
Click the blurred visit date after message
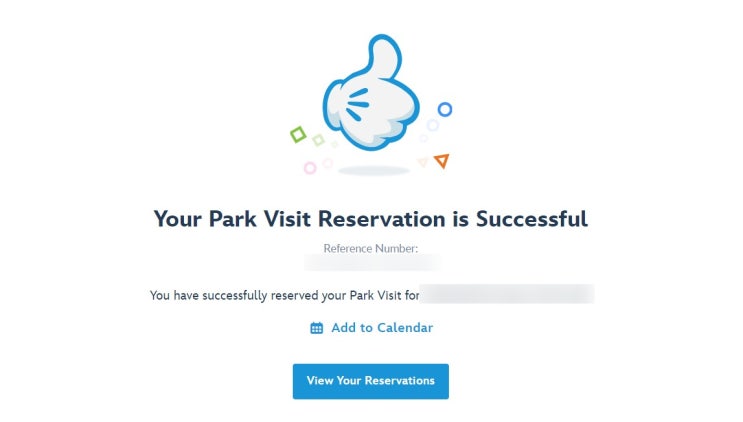[508, 295]
